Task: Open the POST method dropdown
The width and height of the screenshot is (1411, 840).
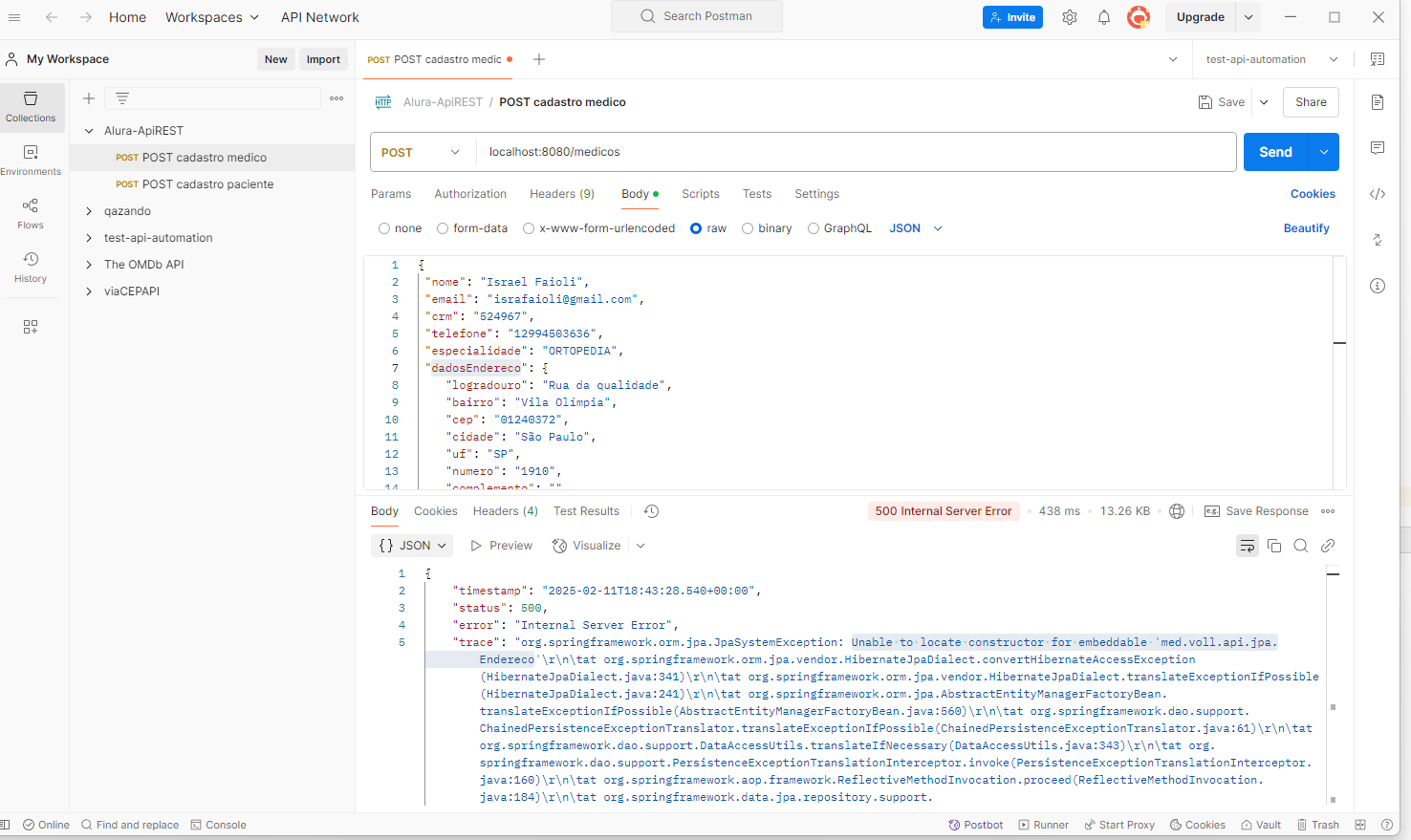Action: [422, 152]
